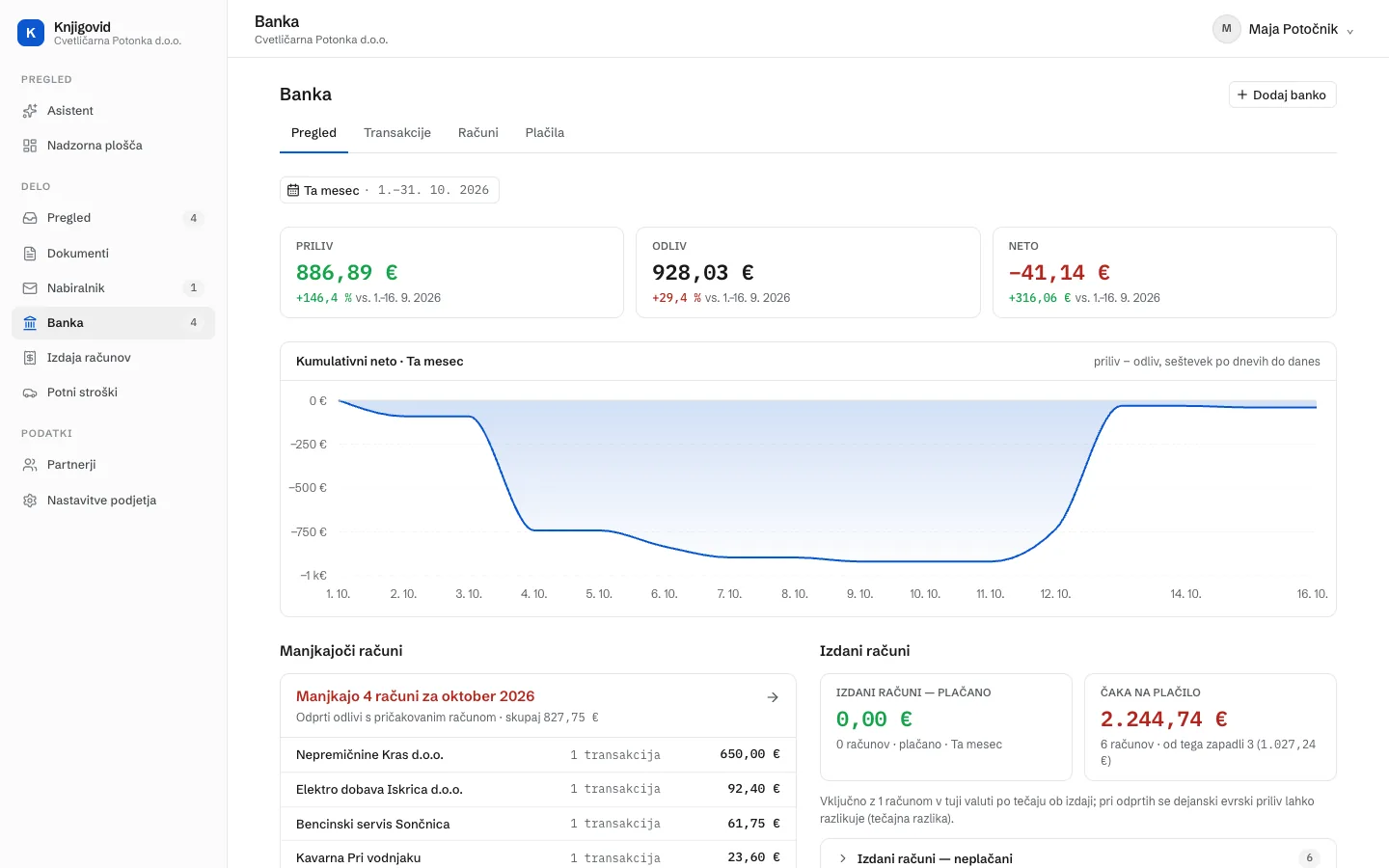
Task: Click the Nastavitve podjetja gear icon
Action: point(30,501)
